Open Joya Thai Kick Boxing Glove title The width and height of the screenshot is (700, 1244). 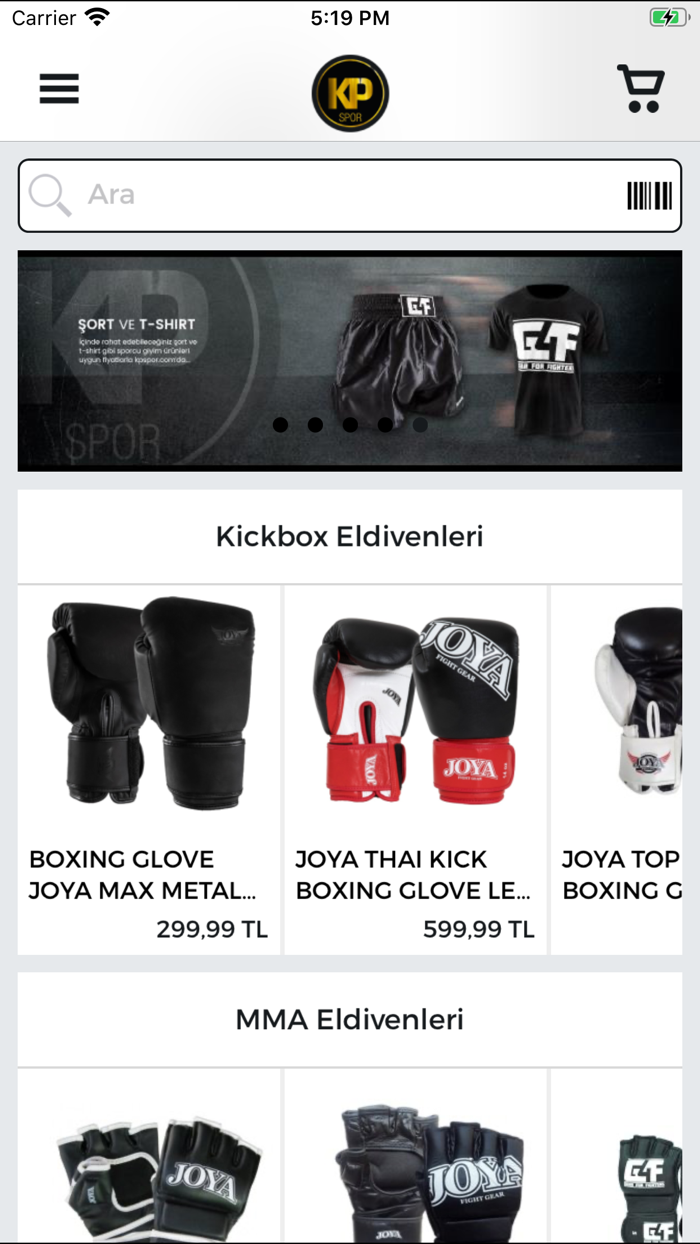click(413, 875)
